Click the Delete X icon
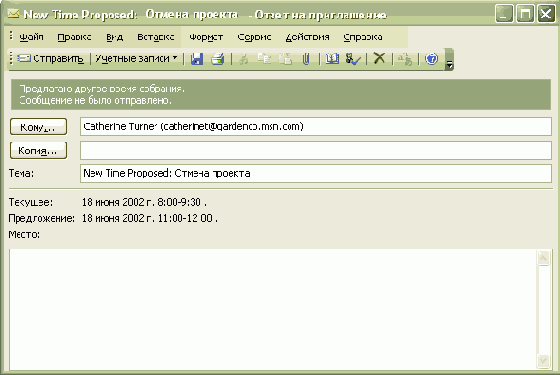The height and width of the screenshot is (375, 560). (379, 58)
